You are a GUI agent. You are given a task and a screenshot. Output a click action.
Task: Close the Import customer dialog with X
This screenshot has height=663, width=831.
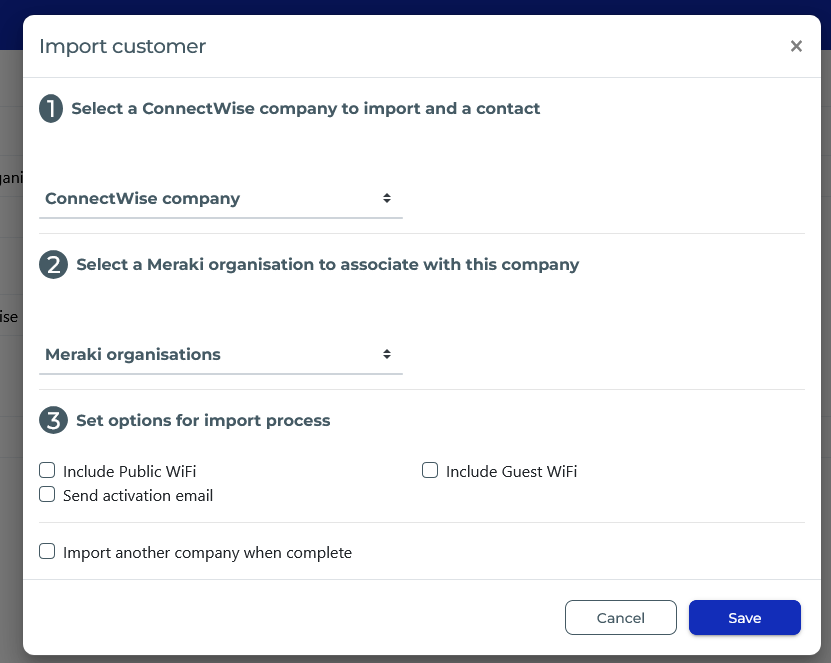click(796, 46)
